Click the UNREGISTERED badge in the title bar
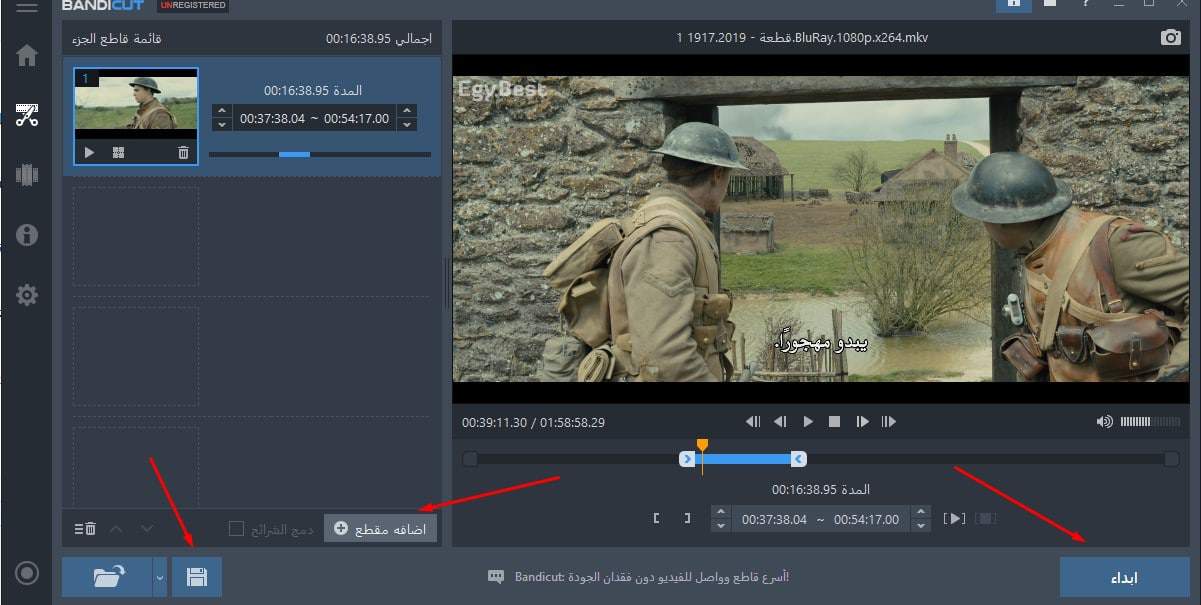Screen dimensions: 1201x605 193,5
